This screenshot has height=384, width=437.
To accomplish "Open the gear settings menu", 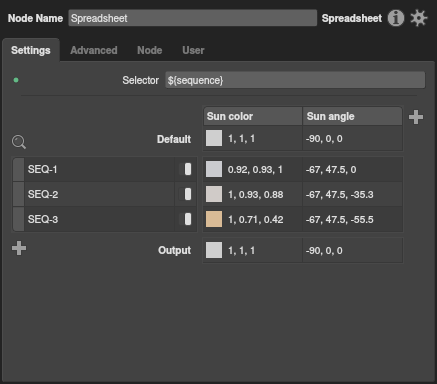I will pyautogui.click(x=419, y=18).
